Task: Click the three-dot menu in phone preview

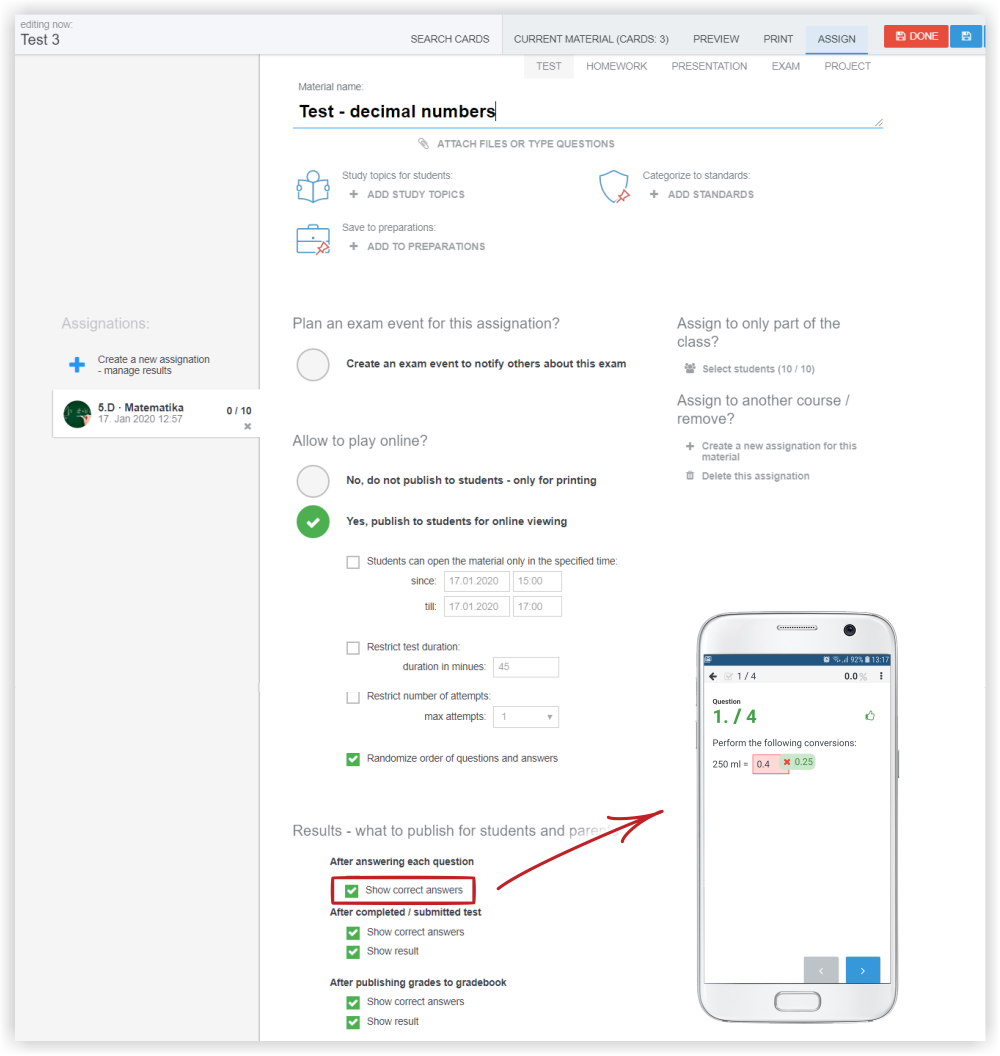Action: click(x=881, y=676)
